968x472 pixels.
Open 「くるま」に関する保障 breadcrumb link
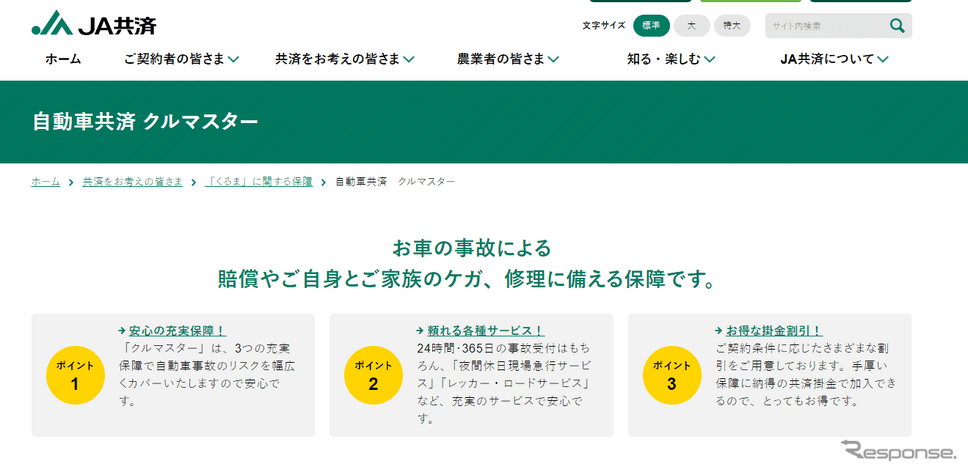(259, 182)
